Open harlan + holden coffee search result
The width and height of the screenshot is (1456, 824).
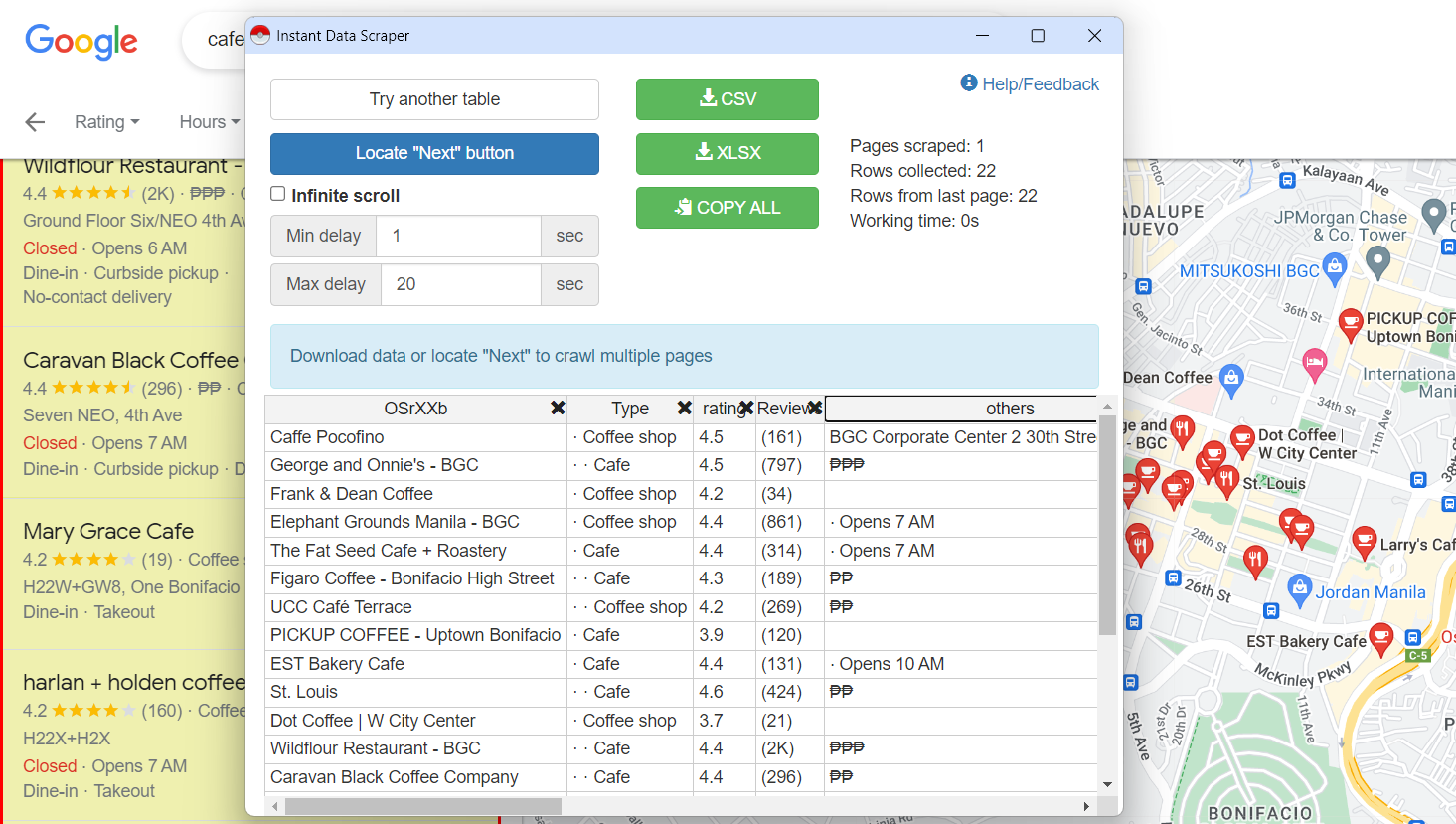(x=134, y=683)
